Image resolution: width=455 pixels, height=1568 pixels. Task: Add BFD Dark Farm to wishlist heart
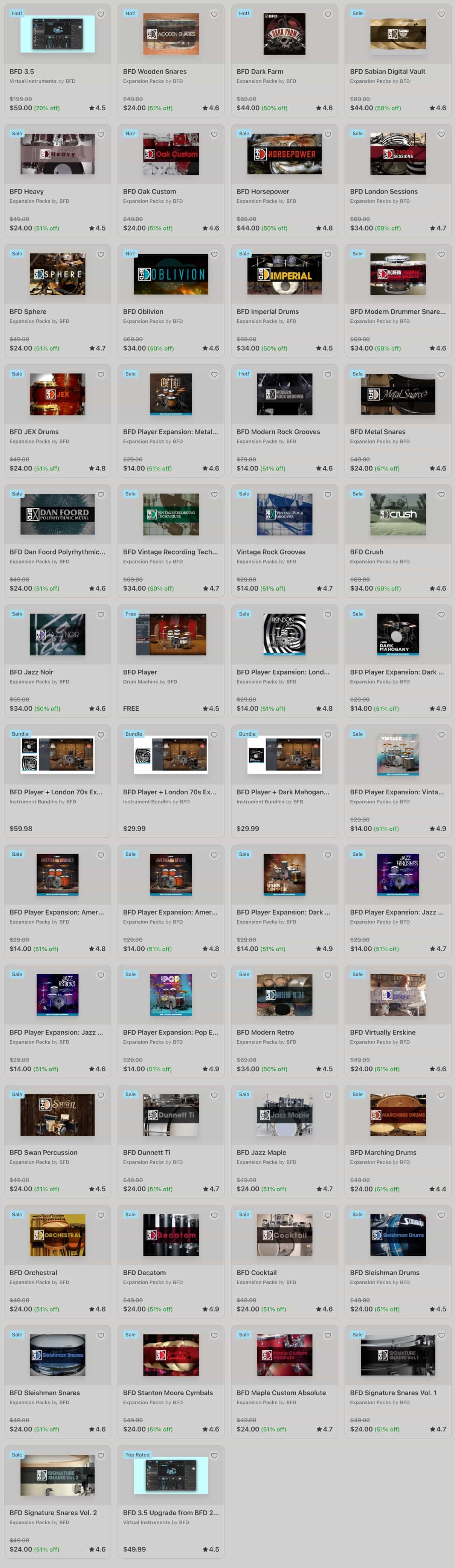pyautogui.click(x=328, y=14)
